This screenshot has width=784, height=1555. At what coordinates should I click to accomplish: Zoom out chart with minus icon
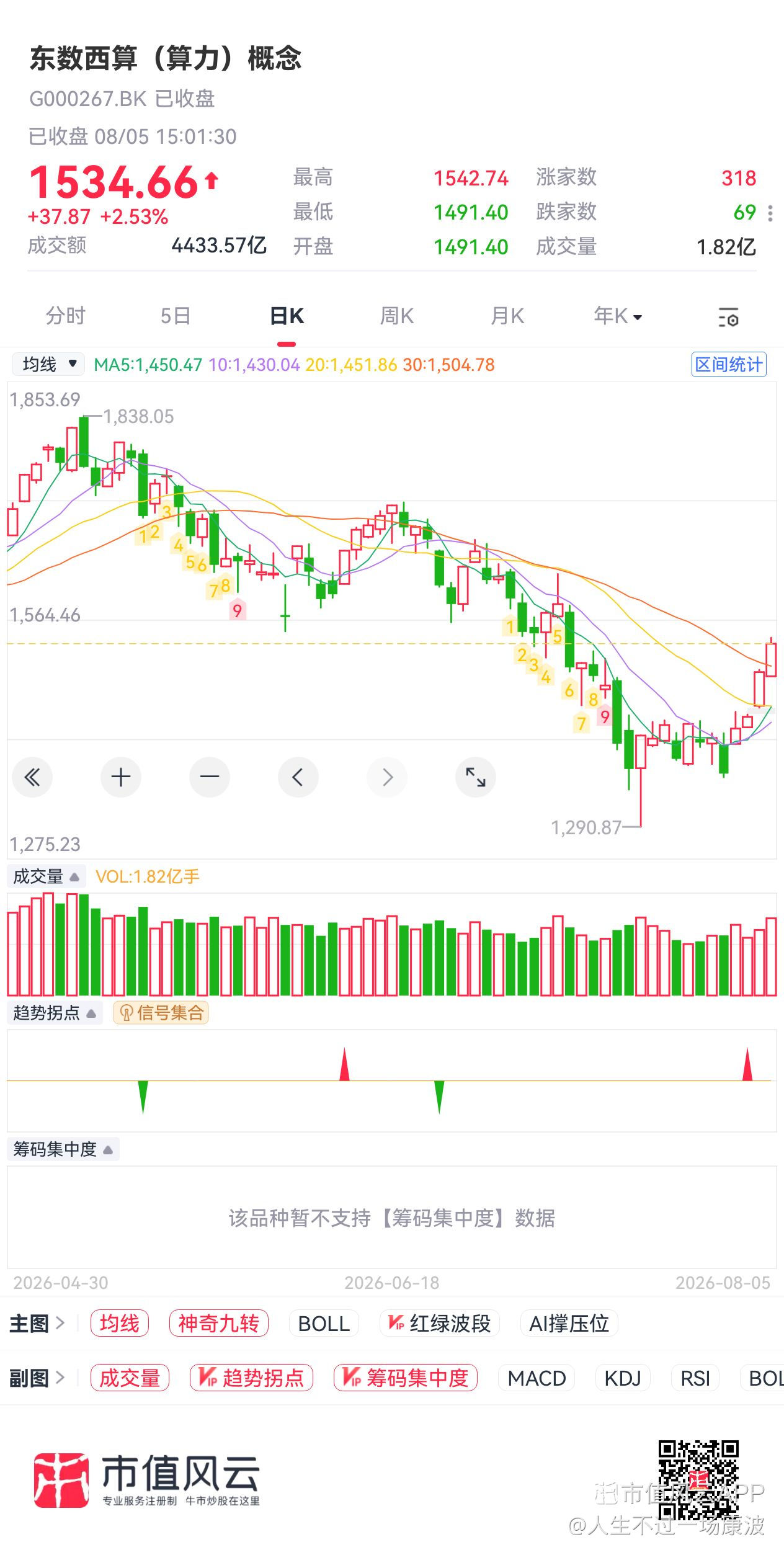210,777
